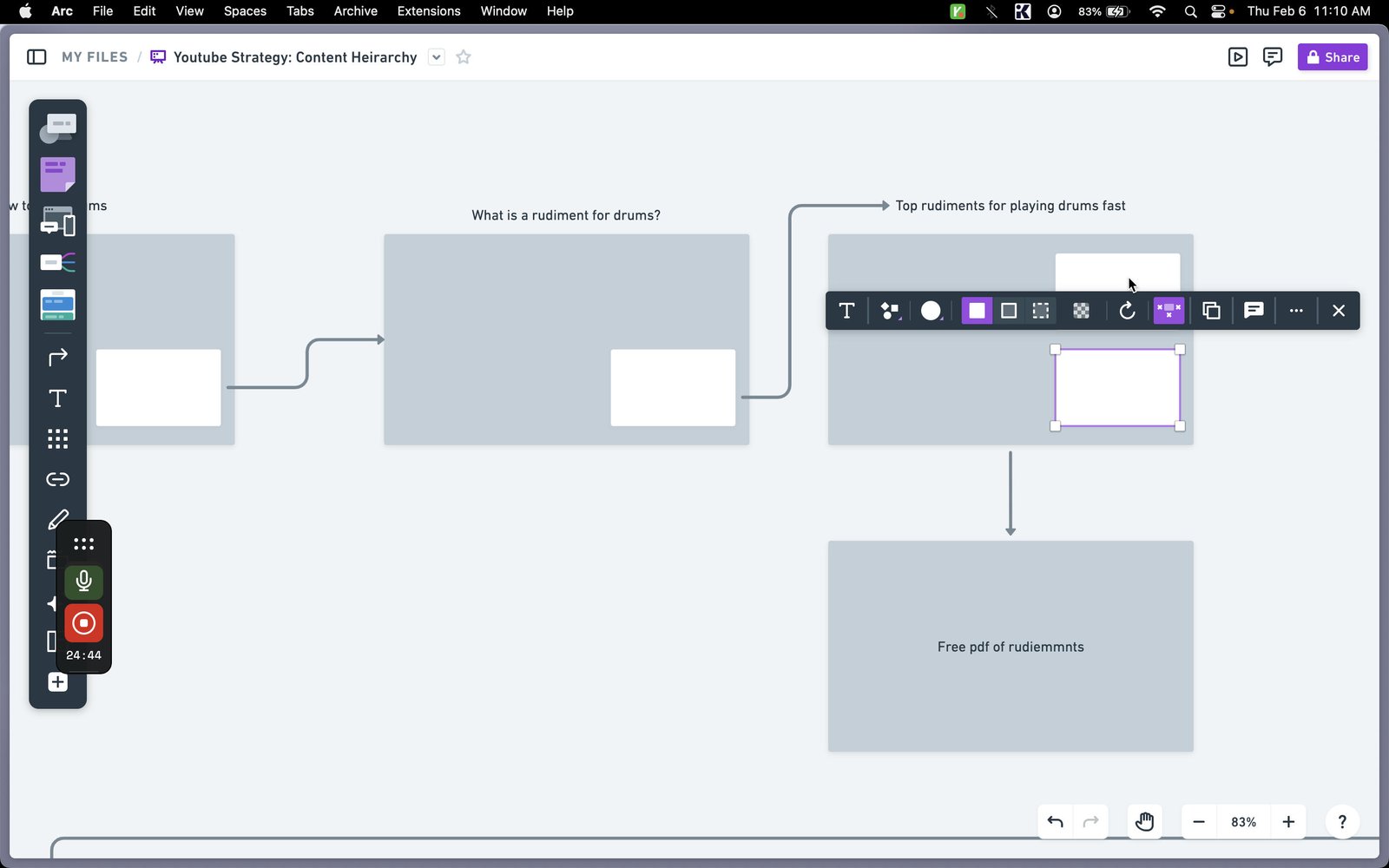The width and height of the screenshot is (1389, 868).
Task: Select the purple sticky note tool
Action: pyautogui.click(x=57, y=174)
